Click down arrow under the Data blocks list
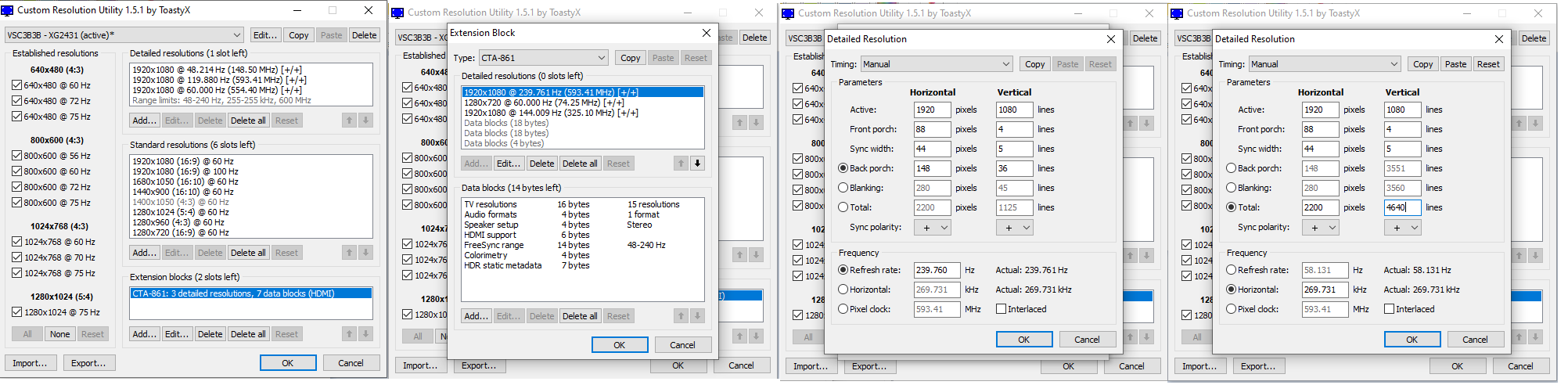This screenshot has height=385, width=1568. 697,316
